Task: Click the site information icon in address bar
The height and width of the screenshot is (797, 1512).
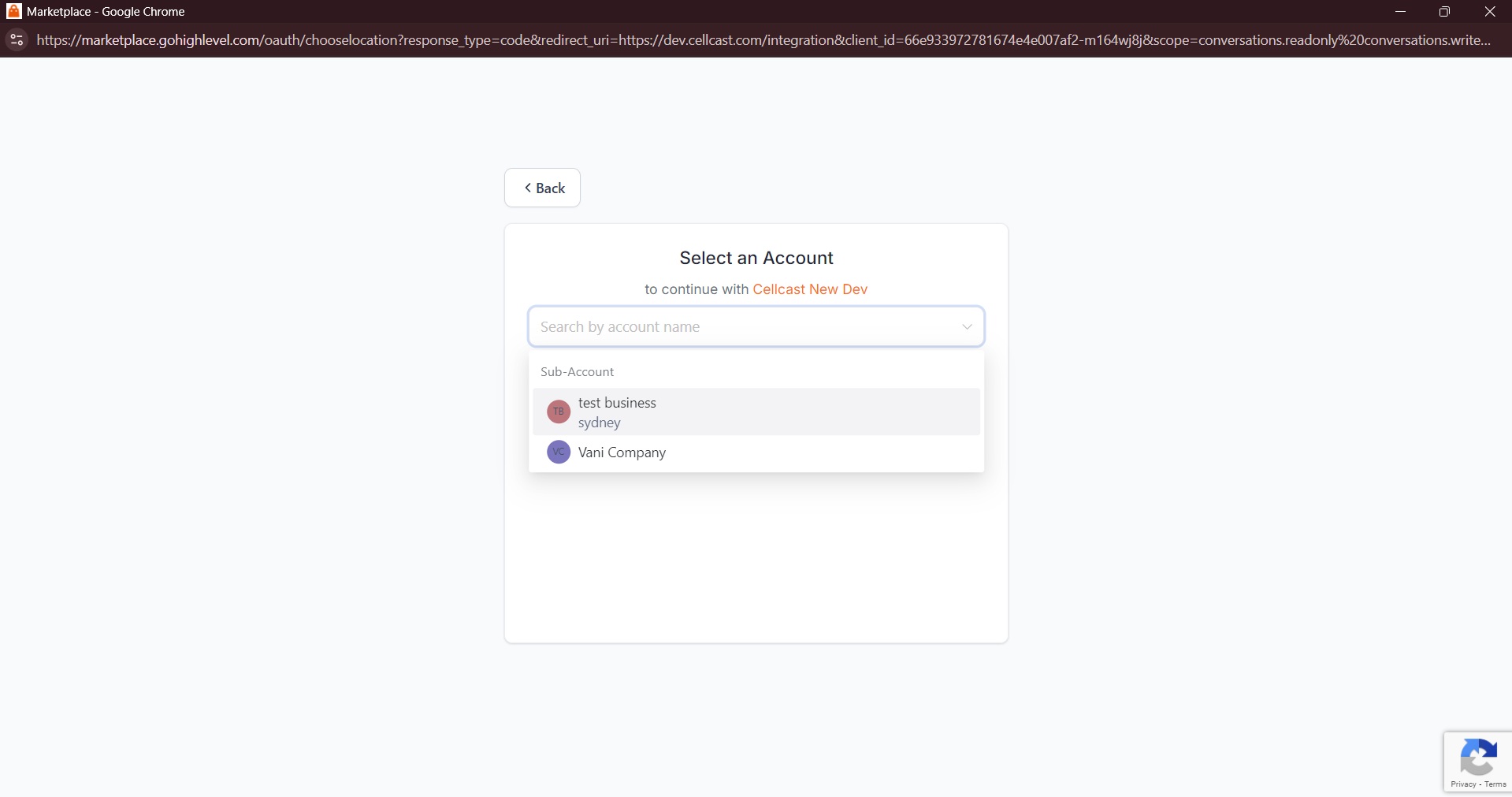Action: pos(17,39)
